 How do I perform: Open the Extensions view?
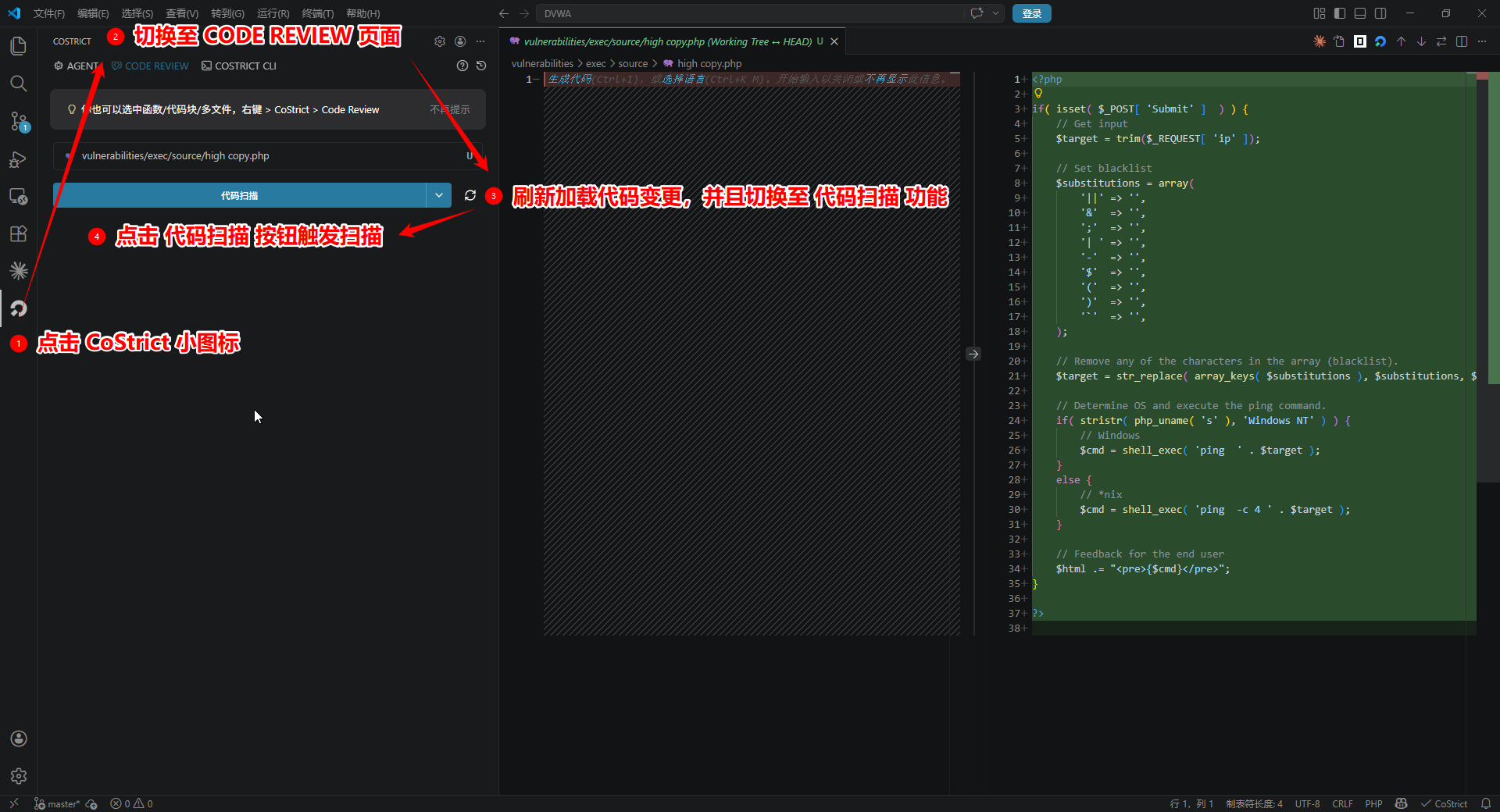coord(19,233)
